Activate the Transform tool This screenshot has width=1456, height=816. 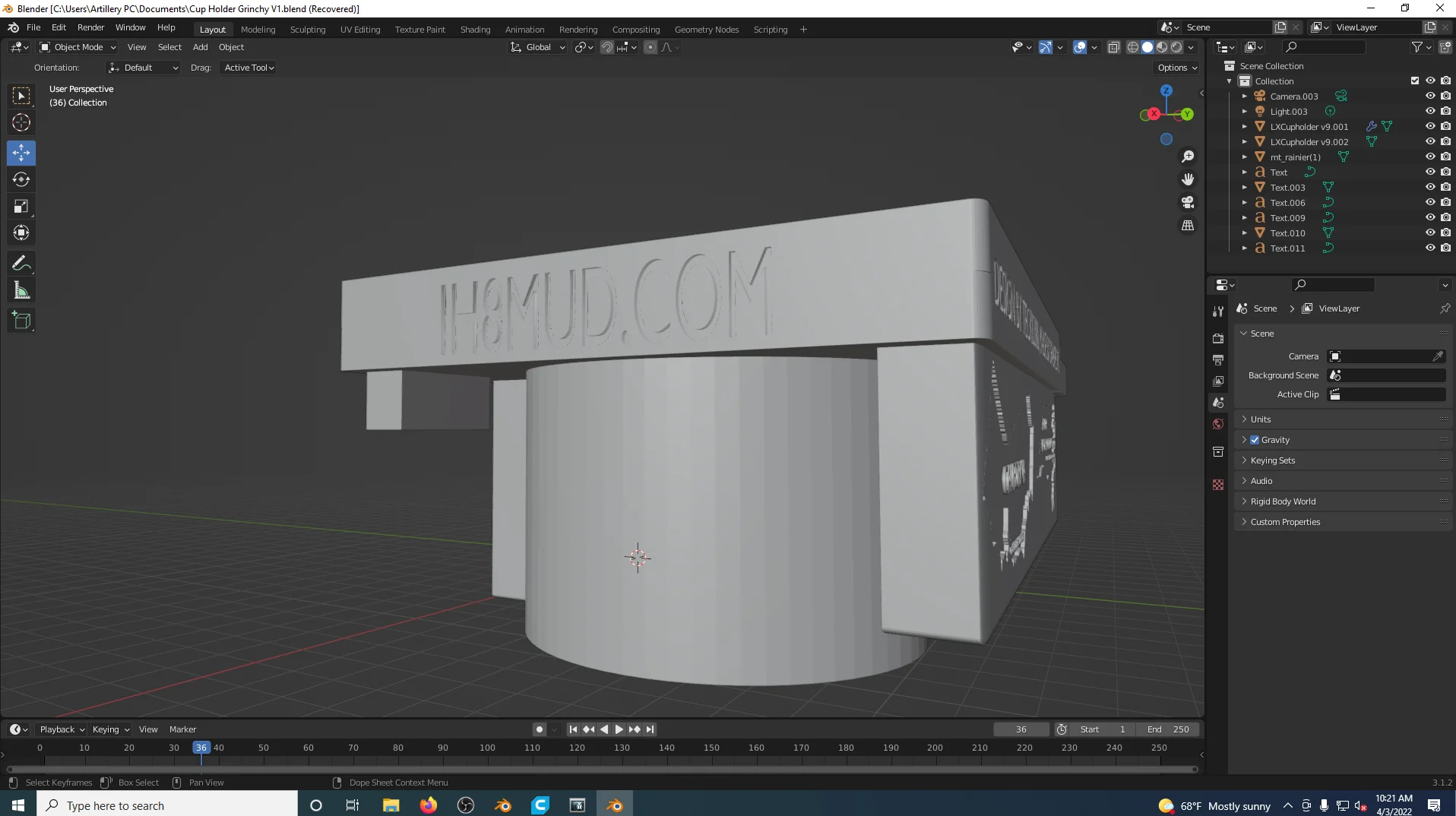[x=21, y=232]
